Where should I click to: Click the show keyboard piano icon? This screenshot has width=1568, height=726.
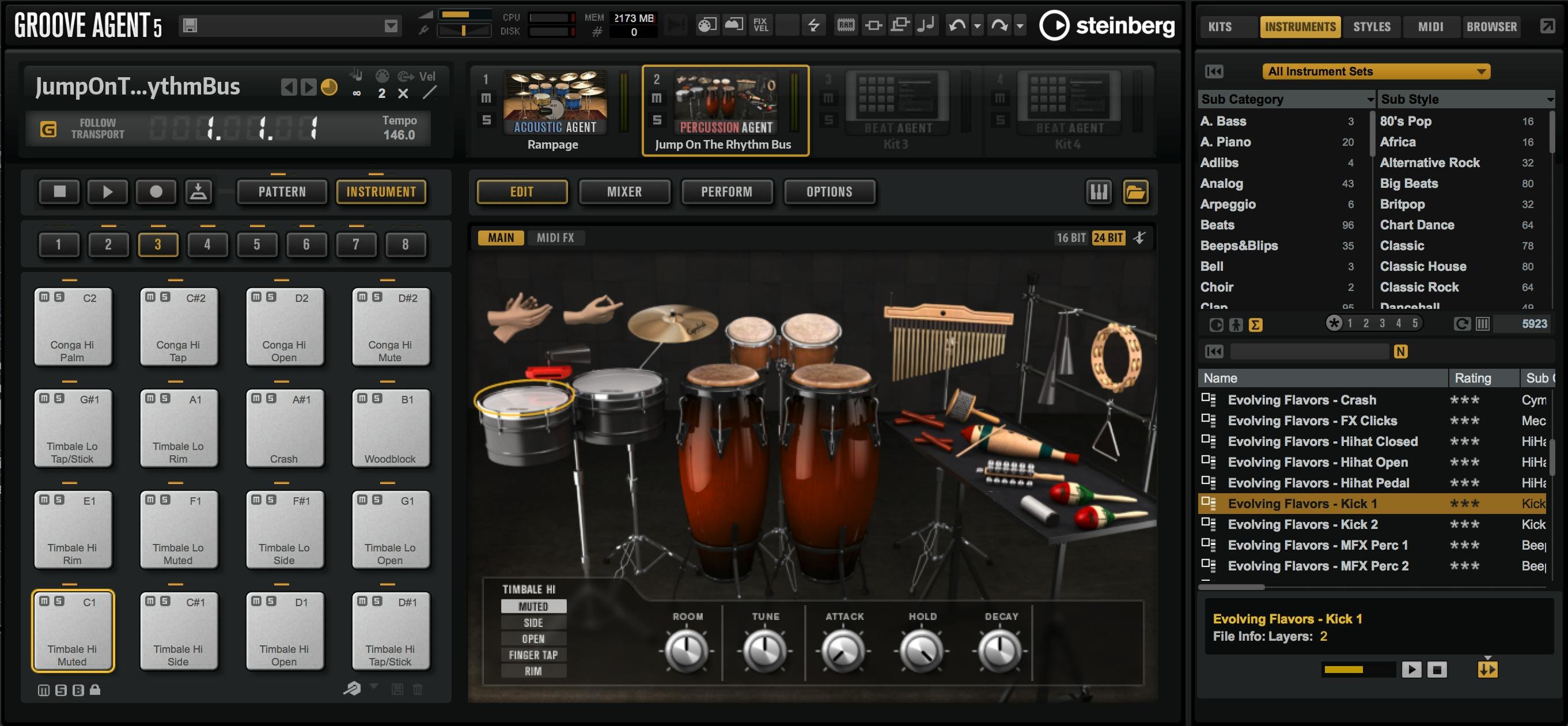pos(1099,192)
